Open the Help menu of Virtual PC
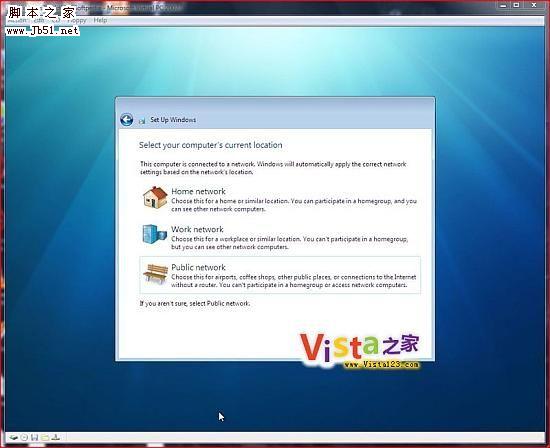Screen dimensions: 550x448 pos(100,20)
